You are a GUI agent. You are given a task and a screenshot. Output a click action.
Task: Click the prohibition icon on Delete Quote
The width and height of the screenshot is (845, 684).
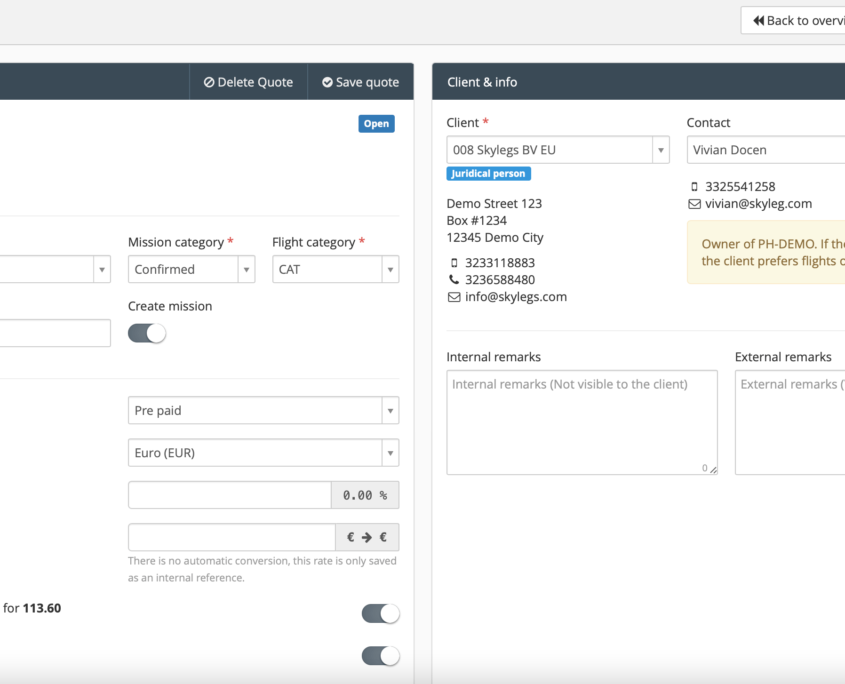click(x=210, y=82)
